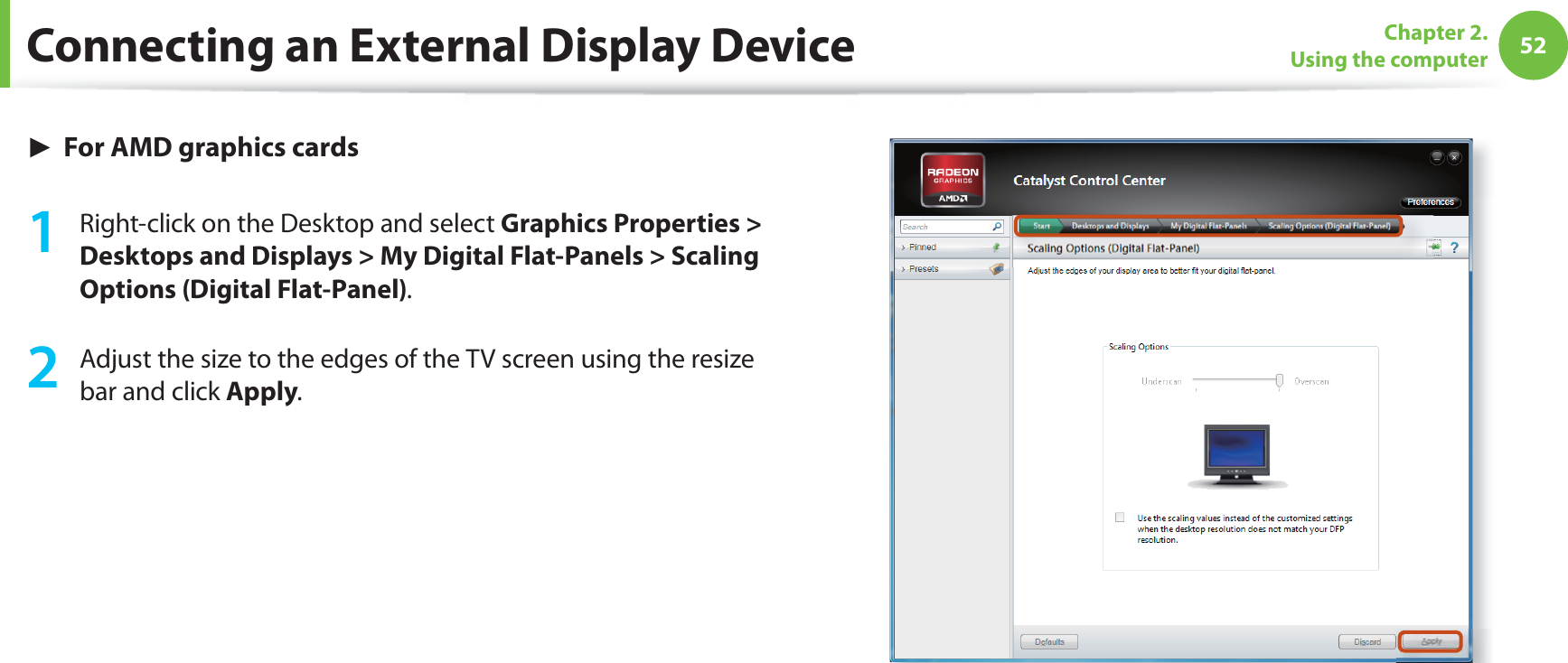Image resolution: width=1568 pixels, height=663 pixels.
Task: Click the Defaults button
Action: coord(1049,642)
